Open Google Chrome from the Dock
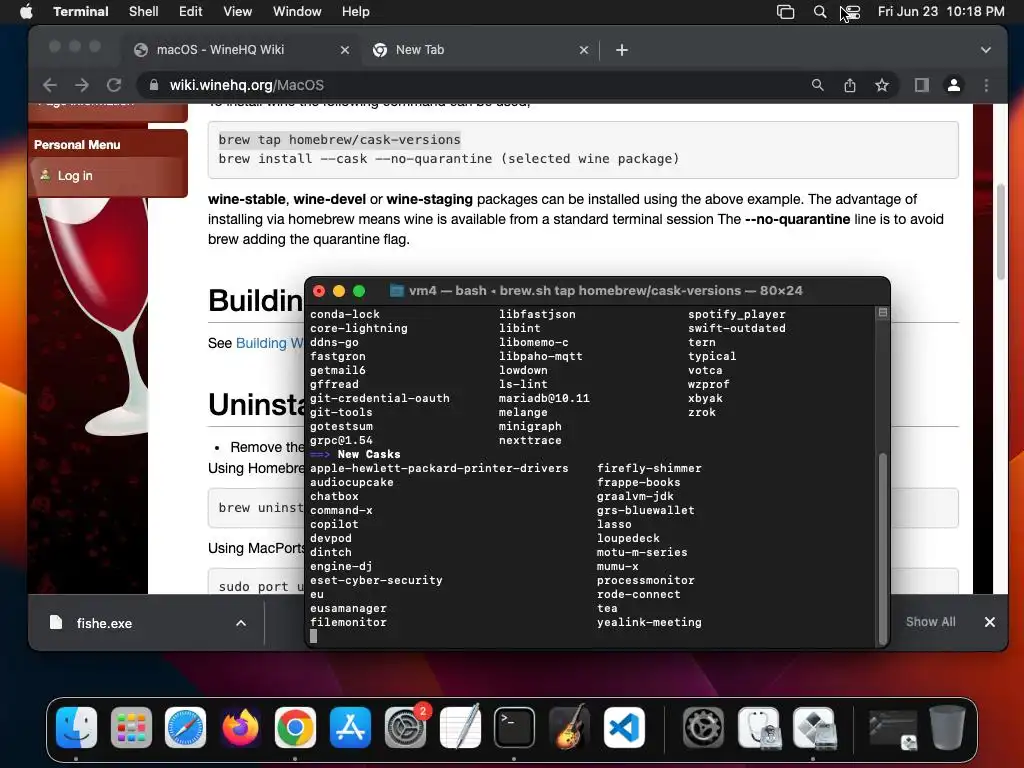 pyautogui.click(x=295, y=728)
